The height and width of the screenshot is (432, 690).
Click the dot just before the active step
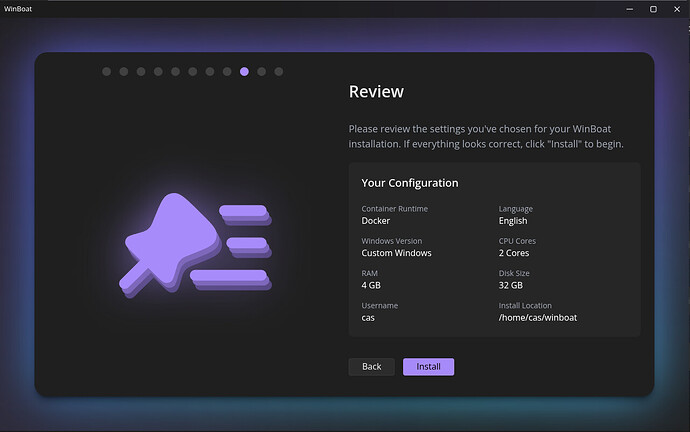click(227, 72)
